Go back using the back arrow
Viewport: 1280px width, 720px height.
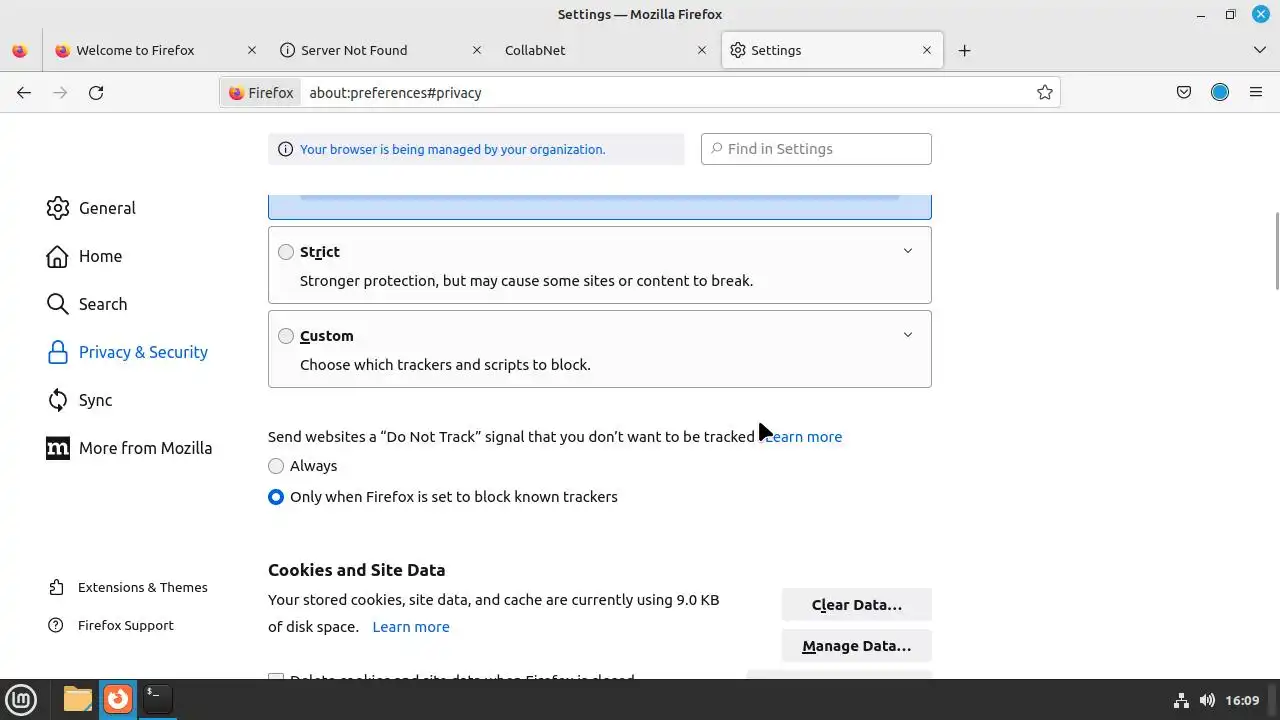[24, 93]
